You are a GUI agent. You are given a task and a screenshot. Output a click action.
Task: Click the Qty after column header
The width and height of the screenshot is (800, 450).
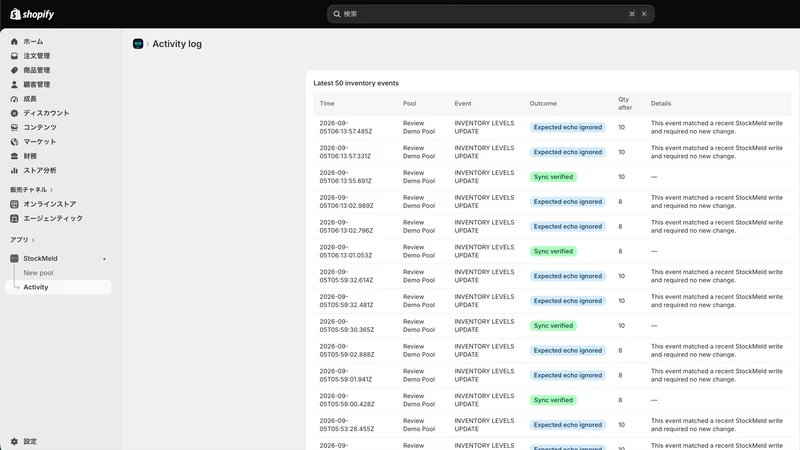pos(625,103)
